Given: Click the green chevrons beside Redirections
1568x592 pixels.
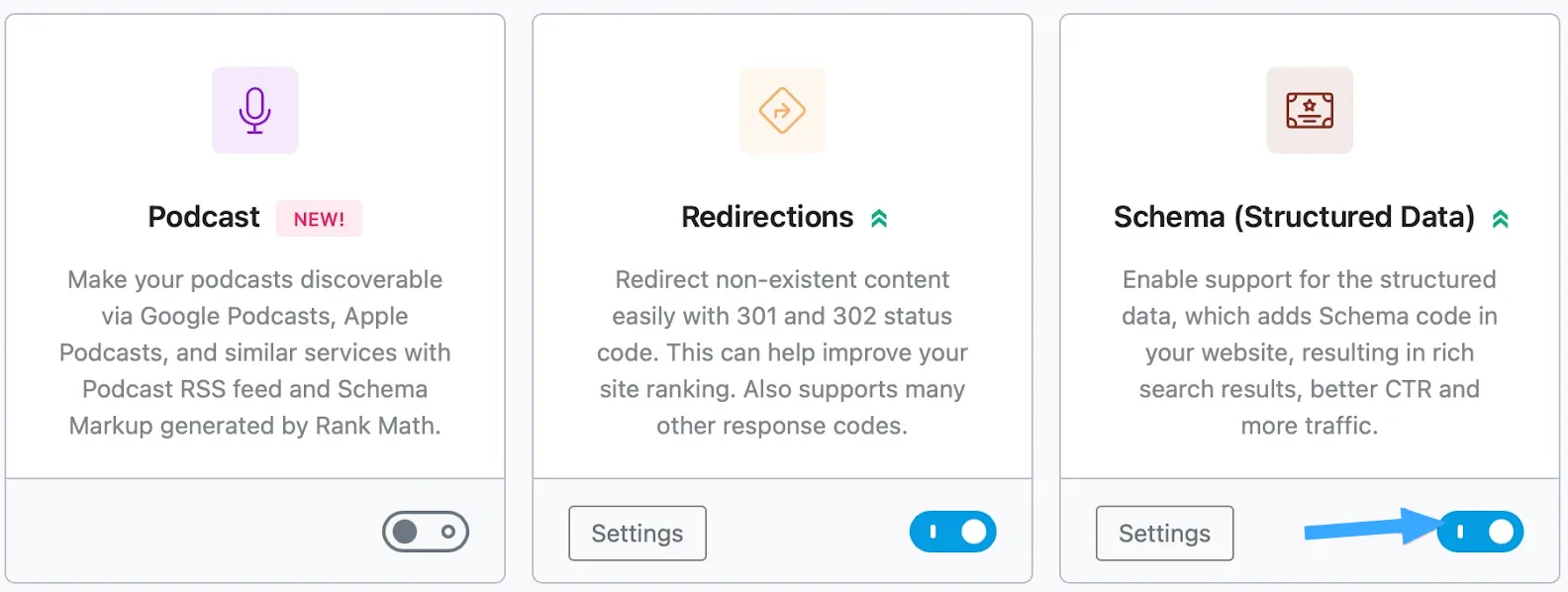Looking at the screenshot, I should point(879,219).
